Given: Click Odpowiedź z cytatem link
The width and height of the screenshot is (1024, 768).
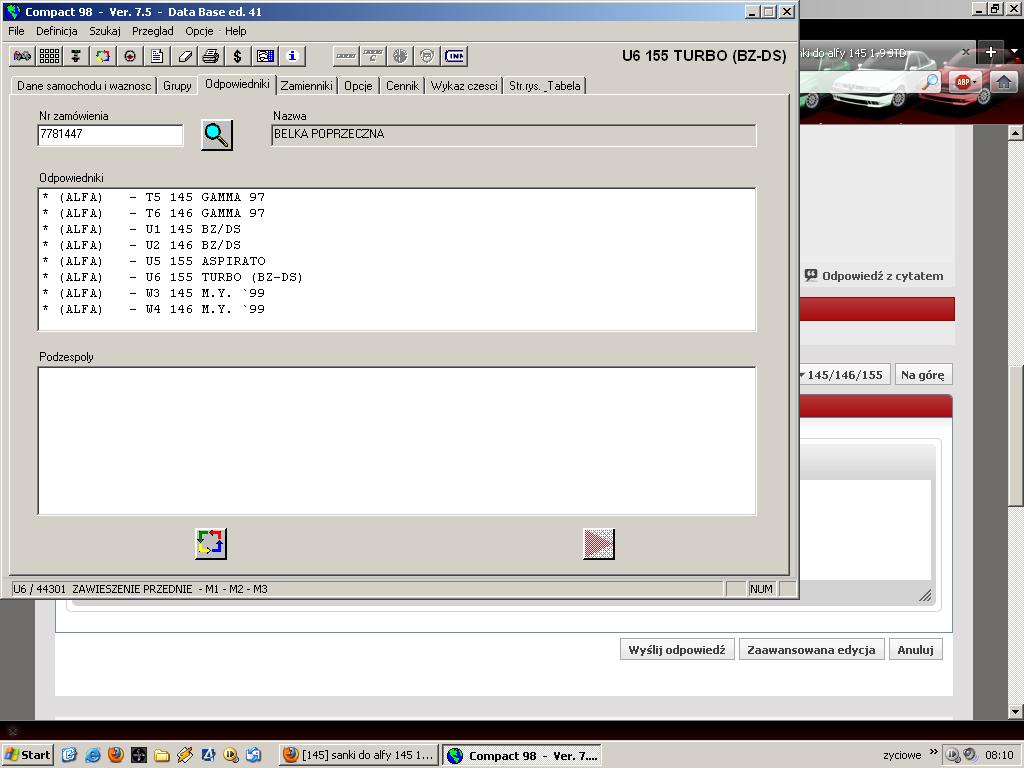Looking at the screenshot, I should [x=875, y=276].
